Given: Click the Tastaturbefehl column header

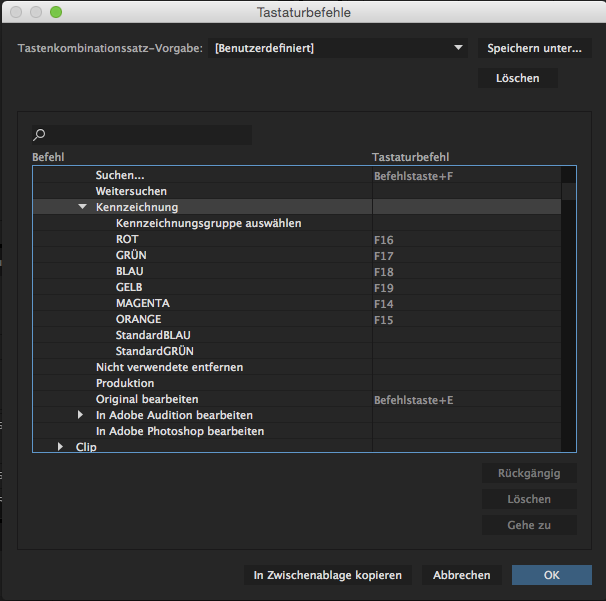Looking at the screenshot, I should [x=410, y=157].
